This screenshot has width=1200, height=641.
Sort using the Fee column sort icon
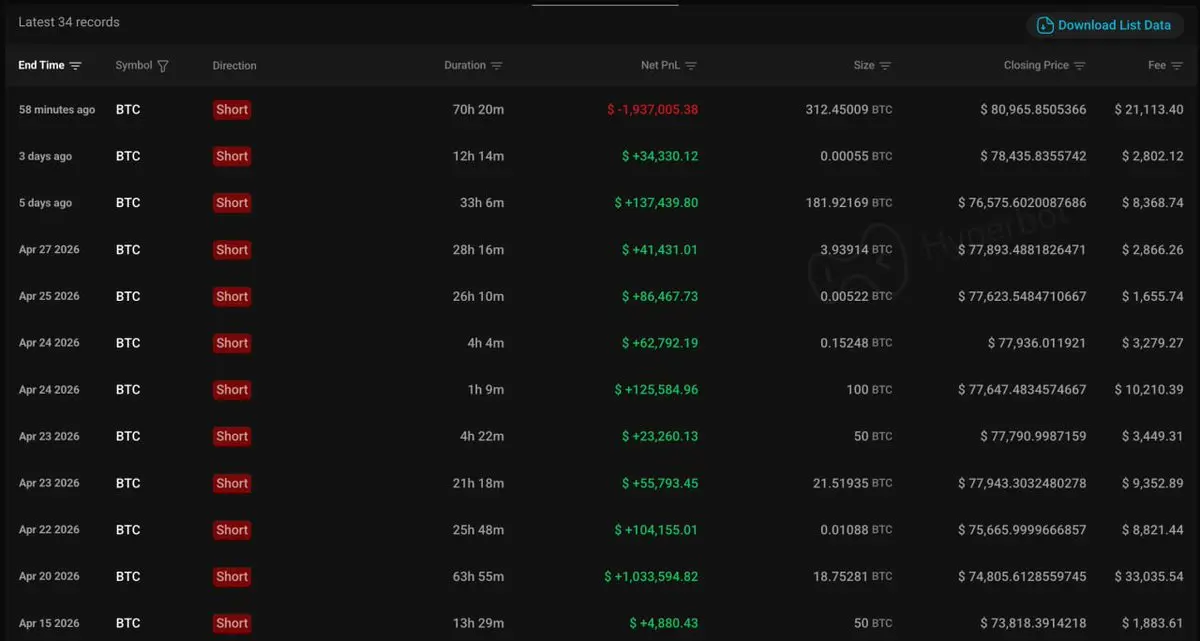coord(1177,66)
